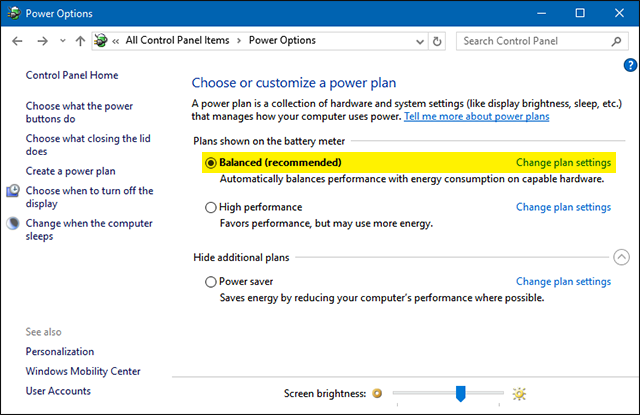Click the blue Help question mark icon

tap(630, 65)
